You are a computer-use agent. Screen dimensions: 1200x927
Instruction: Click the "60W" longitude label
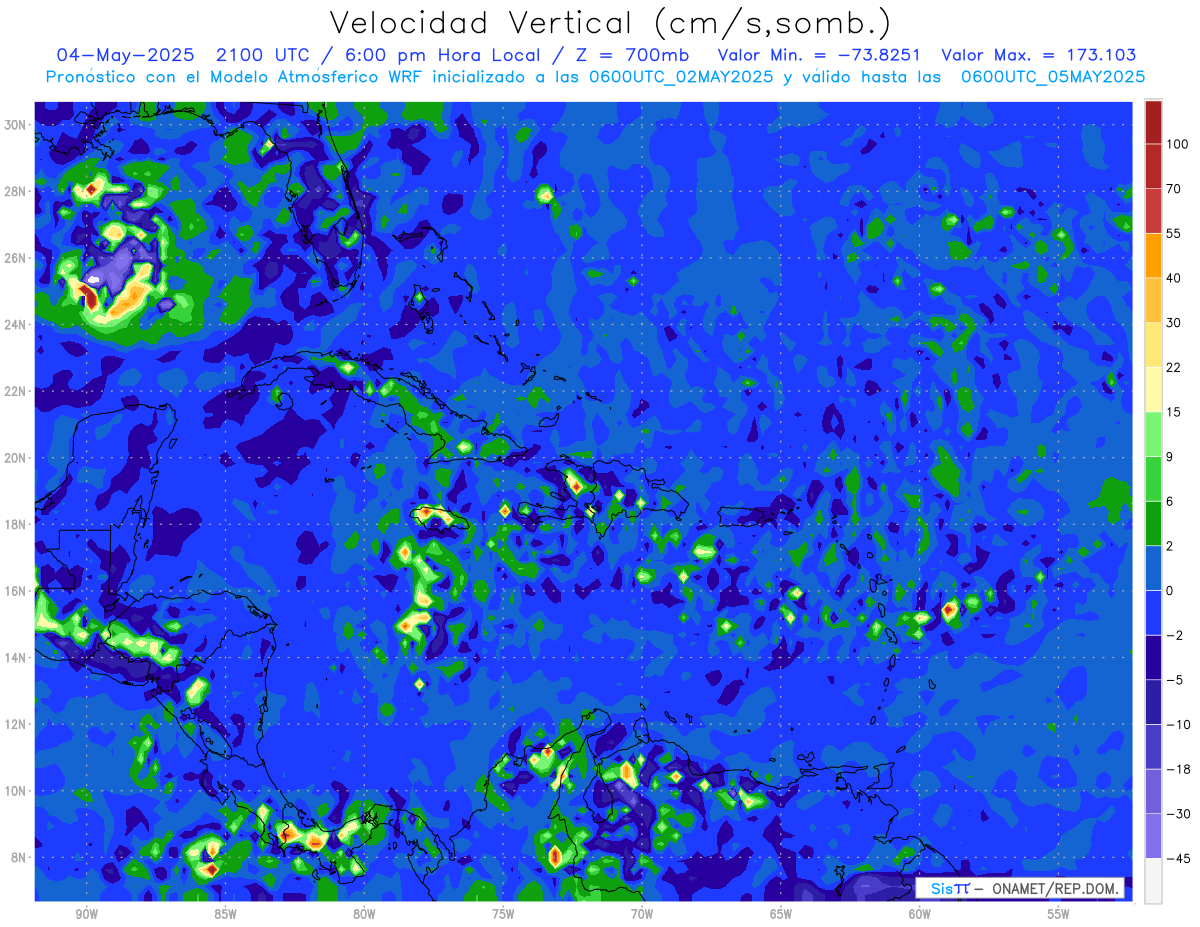point(920,914)
